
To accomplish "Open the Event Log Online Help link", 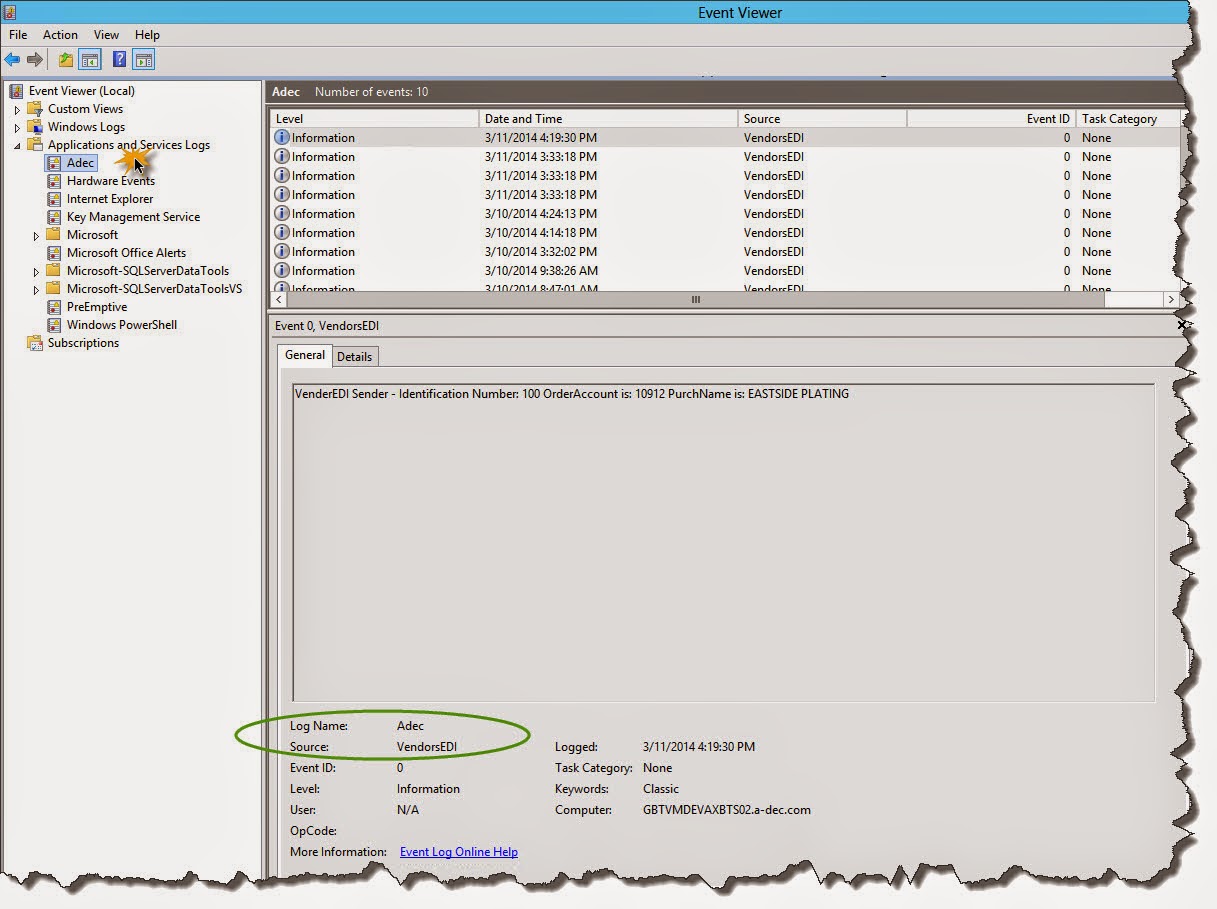I will click(459, 852).
